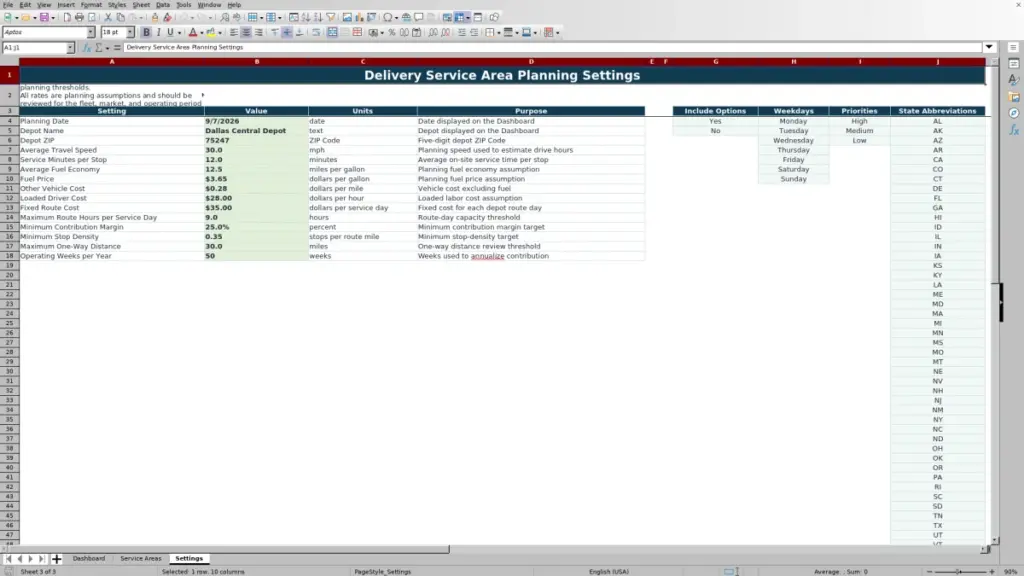Open the Borders dropdown arrow
The height and width of the screenshot is (576, 1024).
499,32
